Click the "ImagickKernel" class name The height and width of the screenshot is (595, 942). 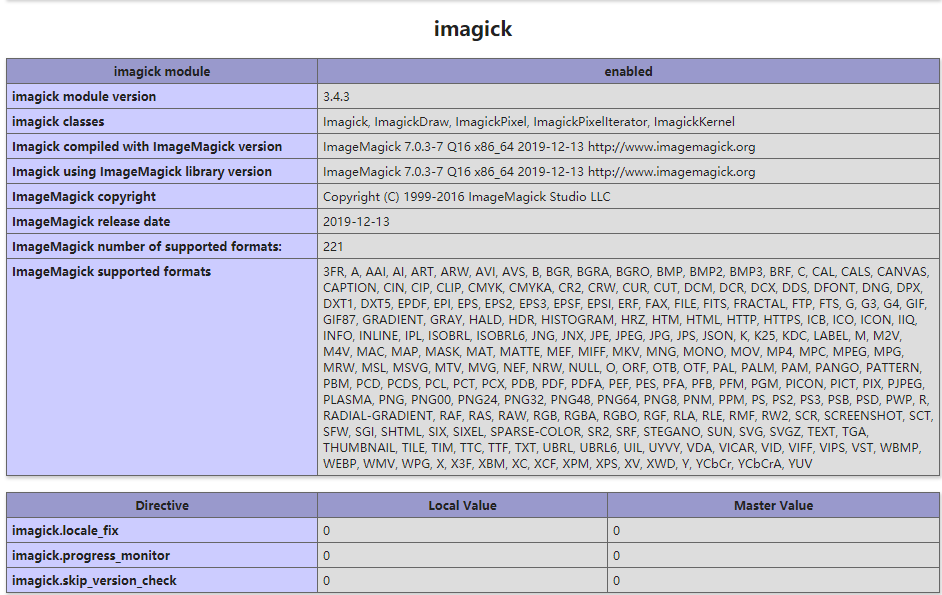694,122
